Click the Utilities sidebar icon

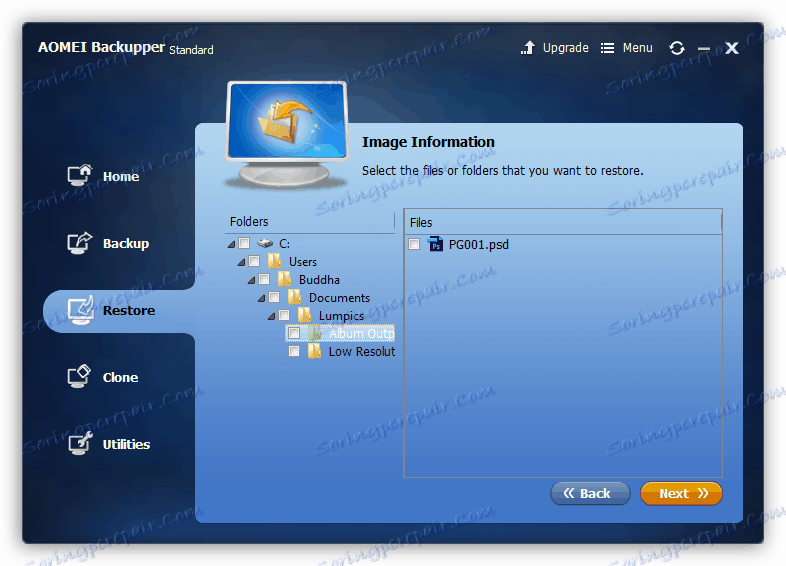point(80,443)
